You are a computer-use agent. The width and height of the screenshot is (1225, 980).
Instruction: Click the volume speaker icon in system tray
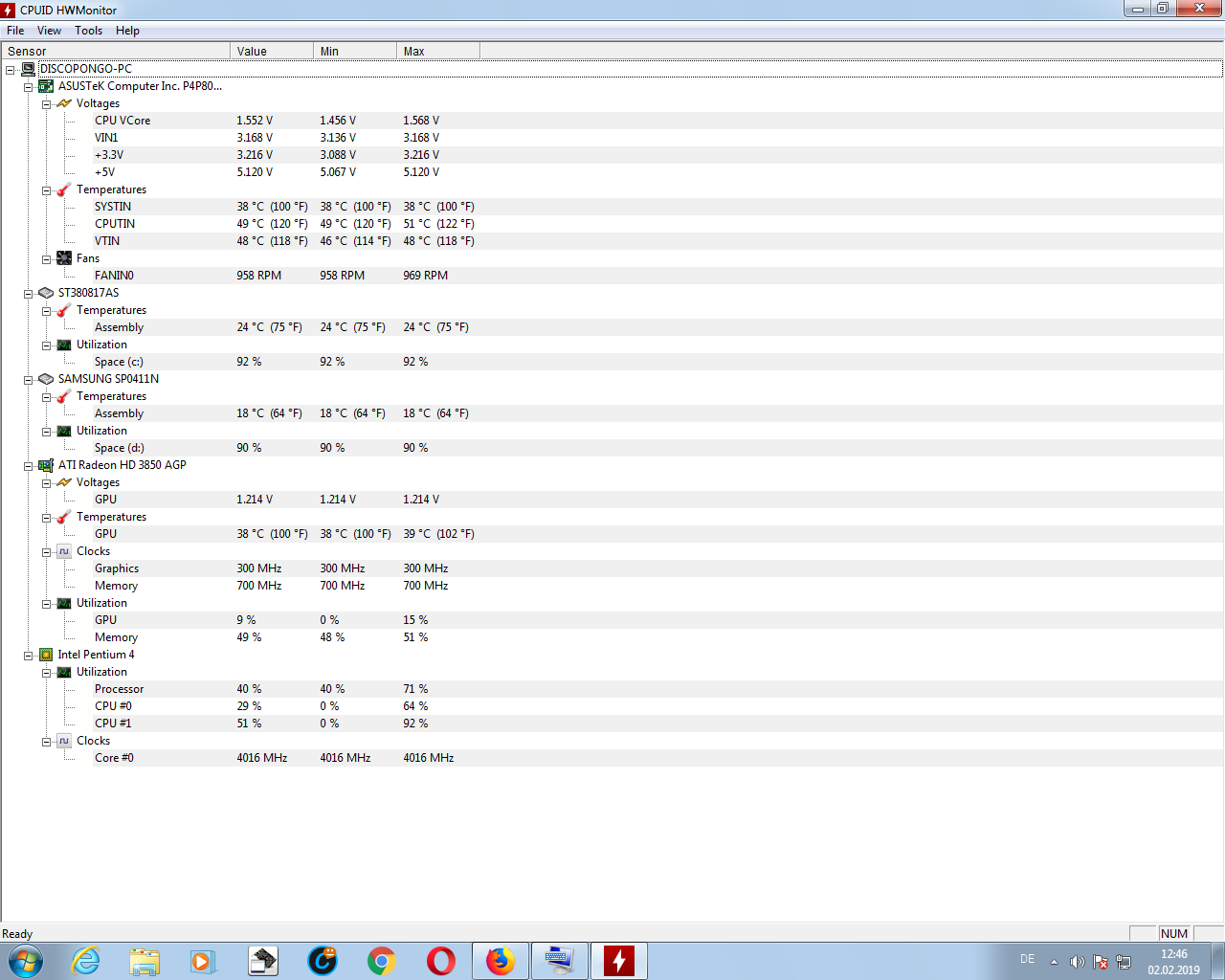coord(1077,962)
